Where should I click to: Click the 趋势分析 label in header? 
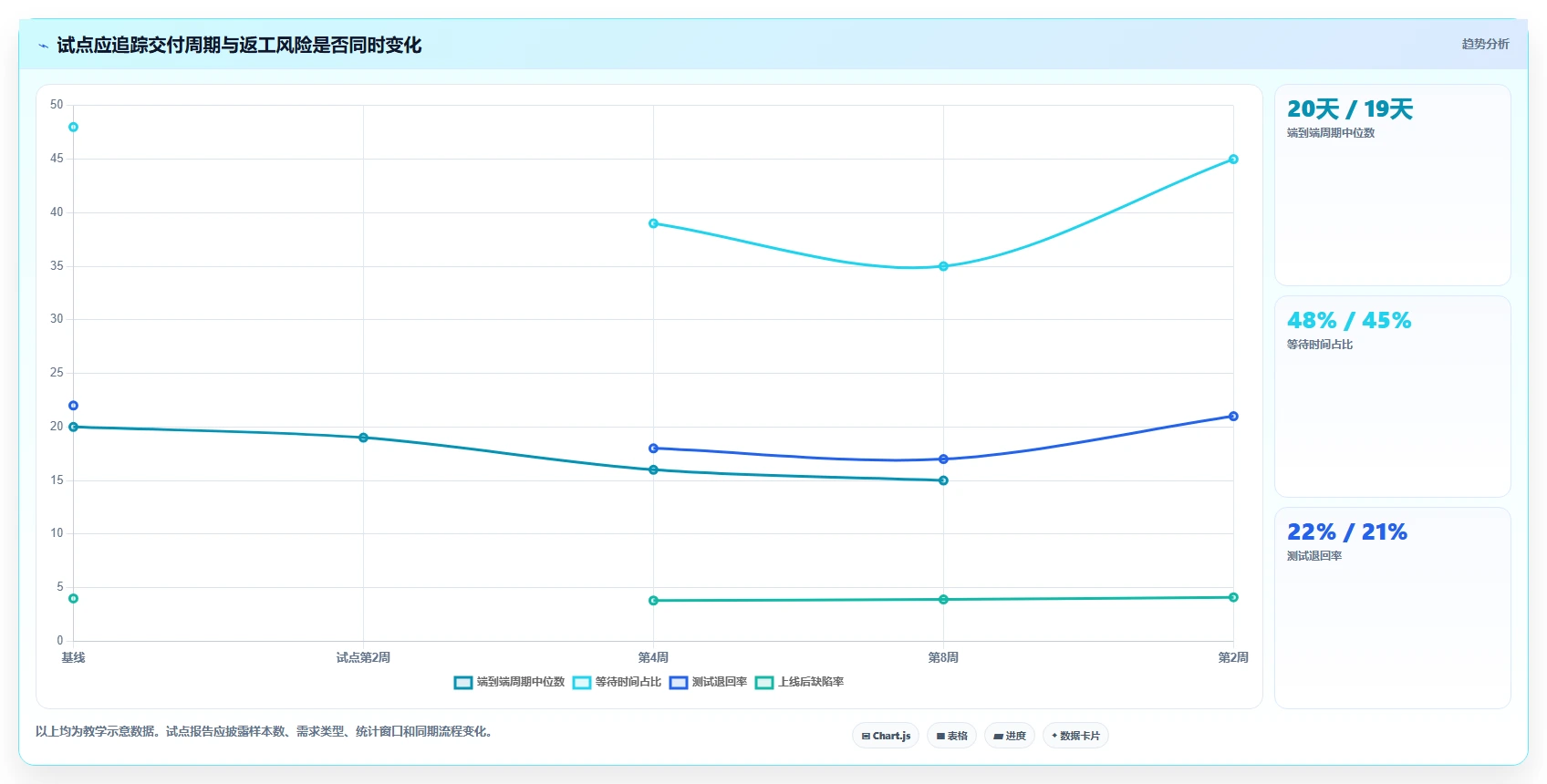1485,44
